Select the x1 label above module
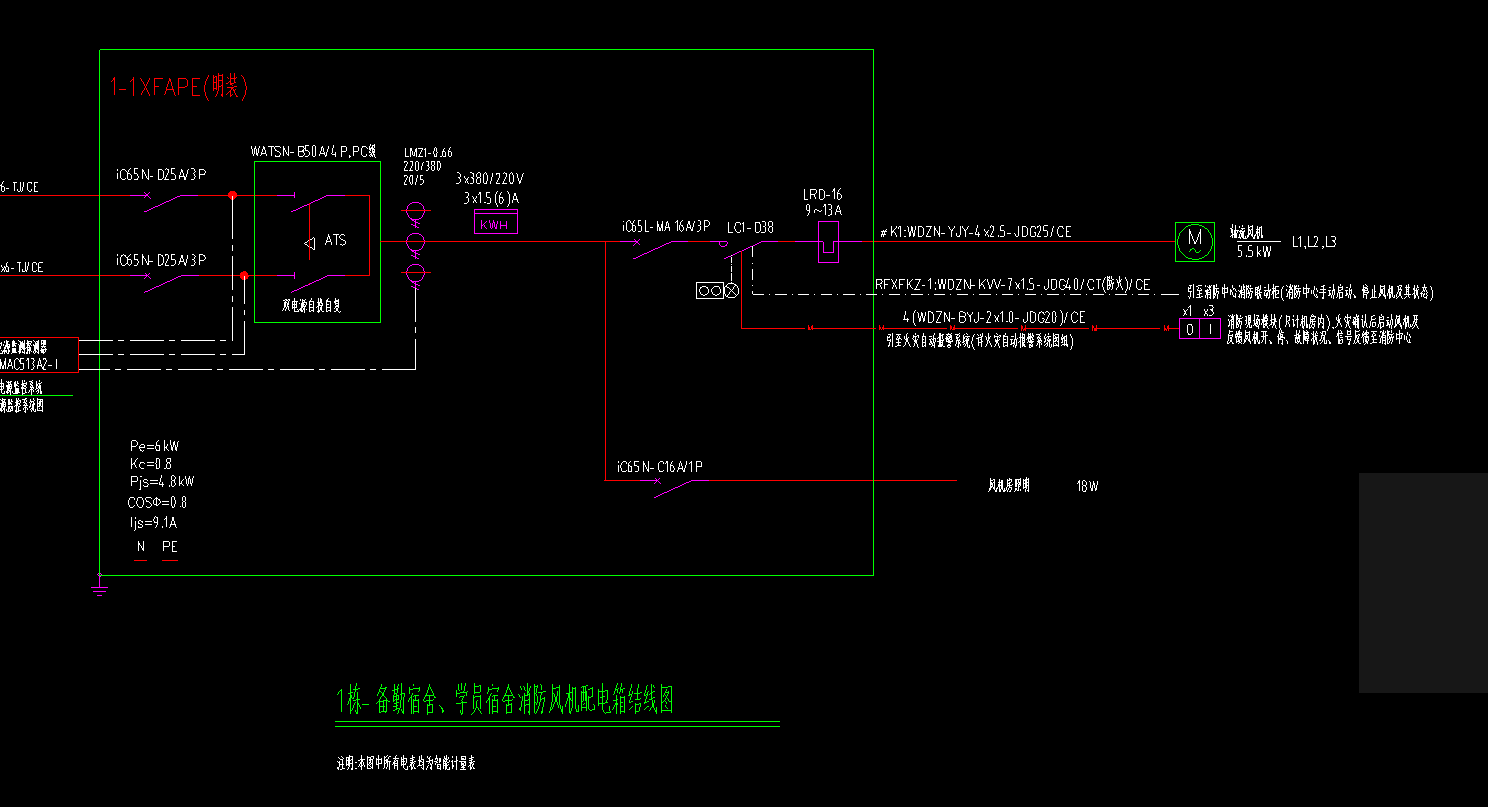This screenshot has width=1488, height=807. 1187,311
